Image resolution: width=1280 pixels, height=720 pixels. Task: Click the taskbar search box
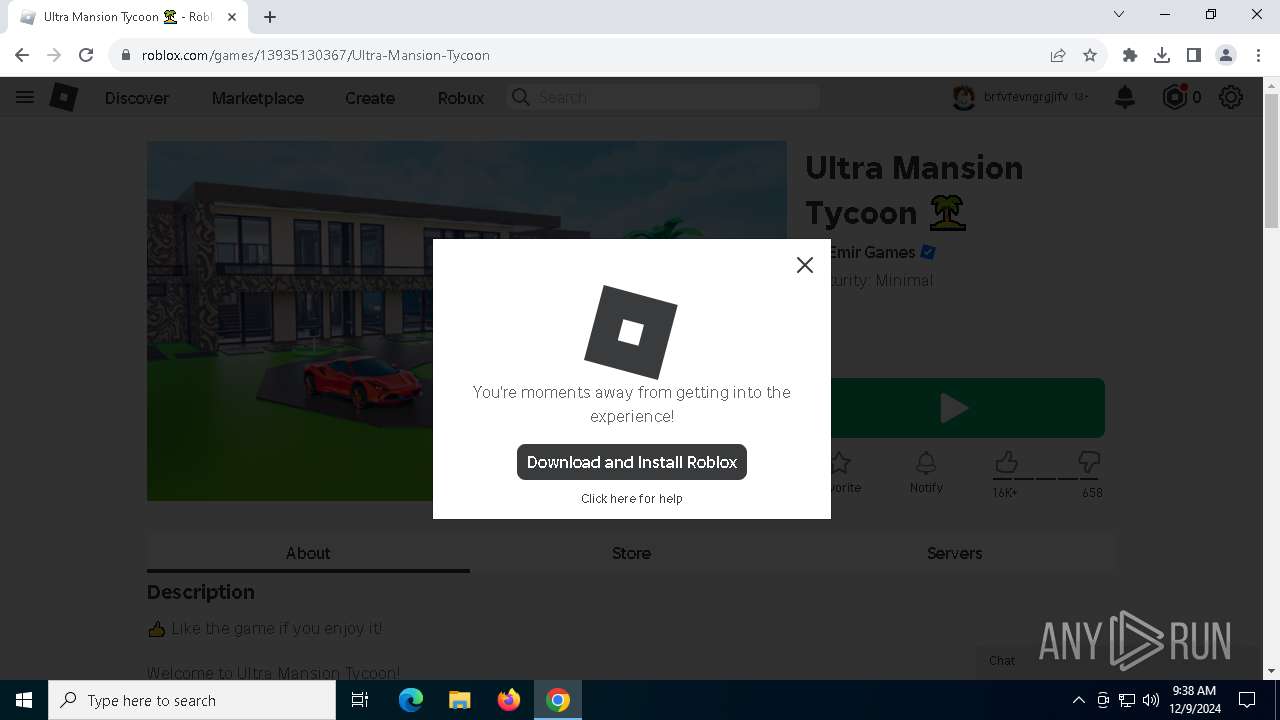tap(192, 700)
